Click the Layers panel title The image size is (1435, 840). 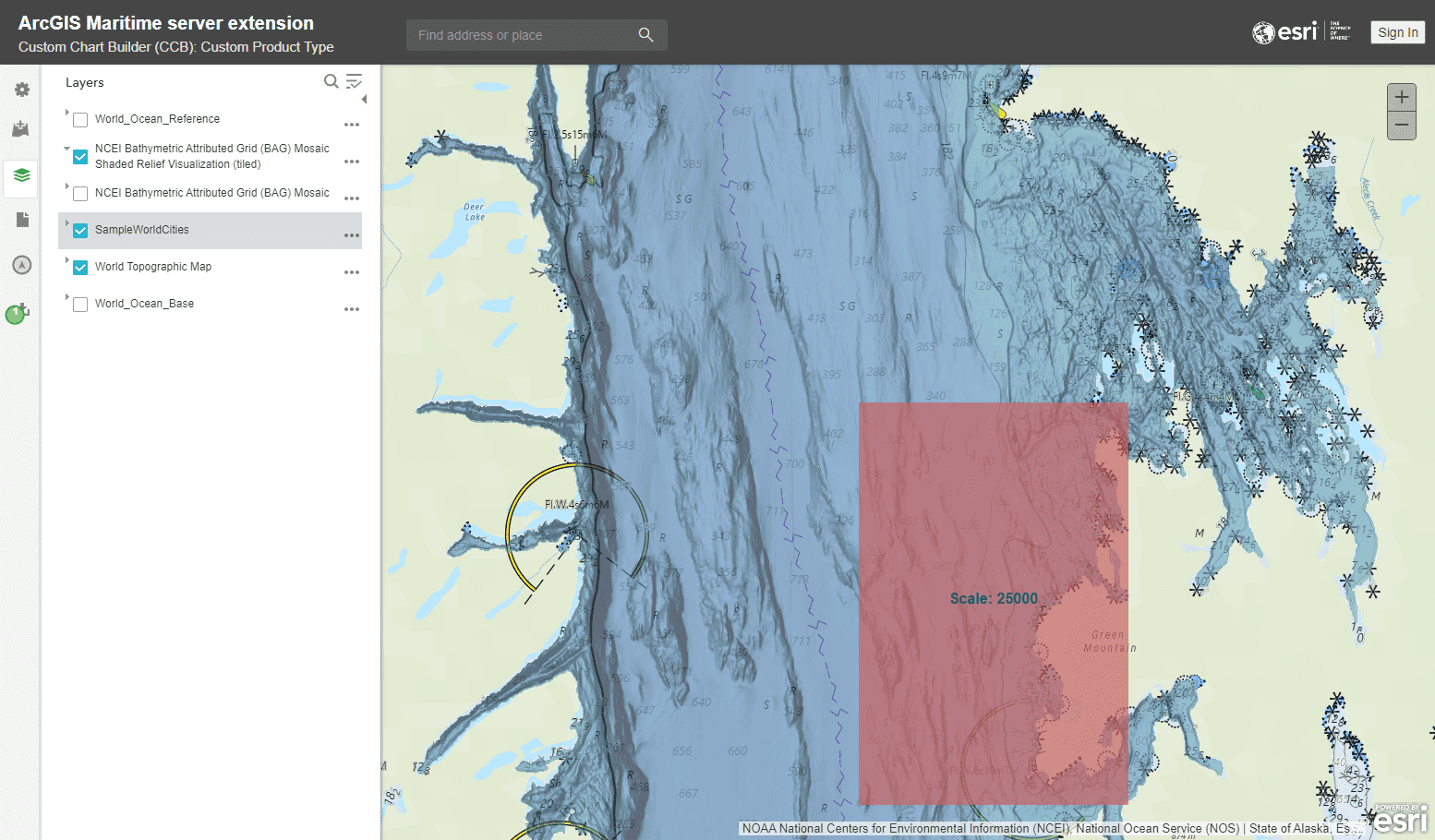click(x=85, y=82)
